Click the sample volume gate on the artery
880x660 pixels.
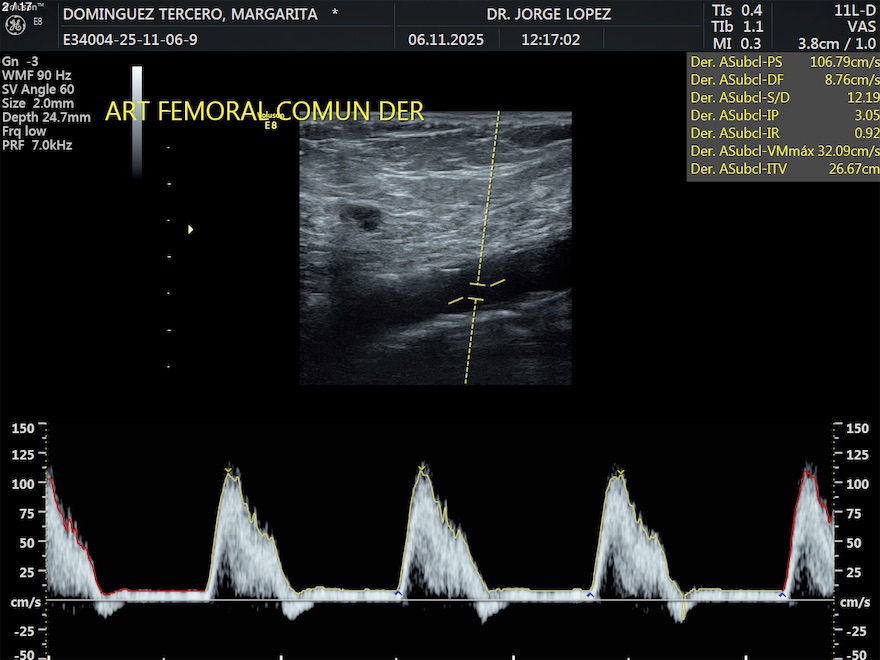[477, 291]
